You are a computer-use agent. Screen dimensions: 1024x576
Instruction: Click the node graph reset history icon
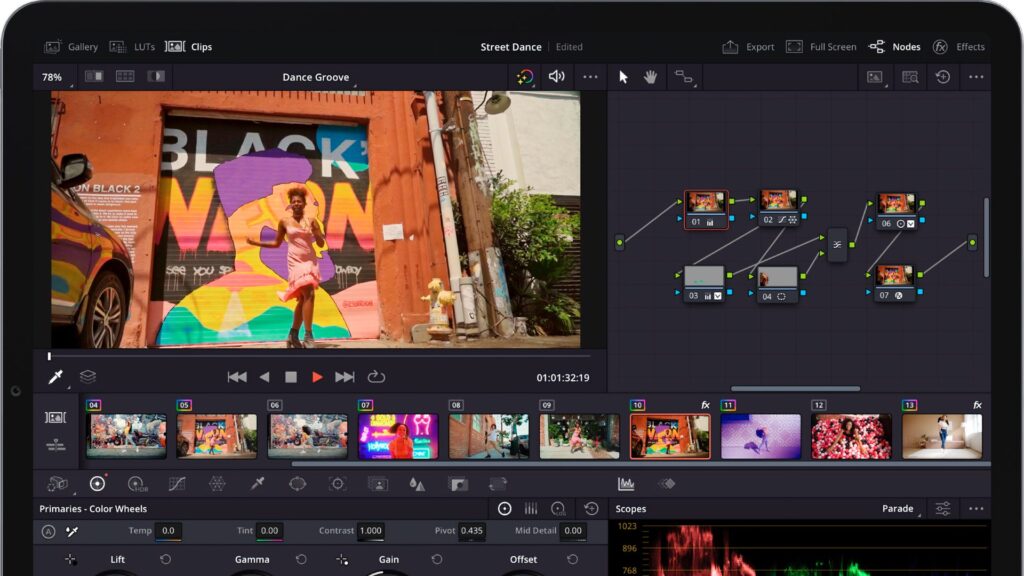point(943,77)
